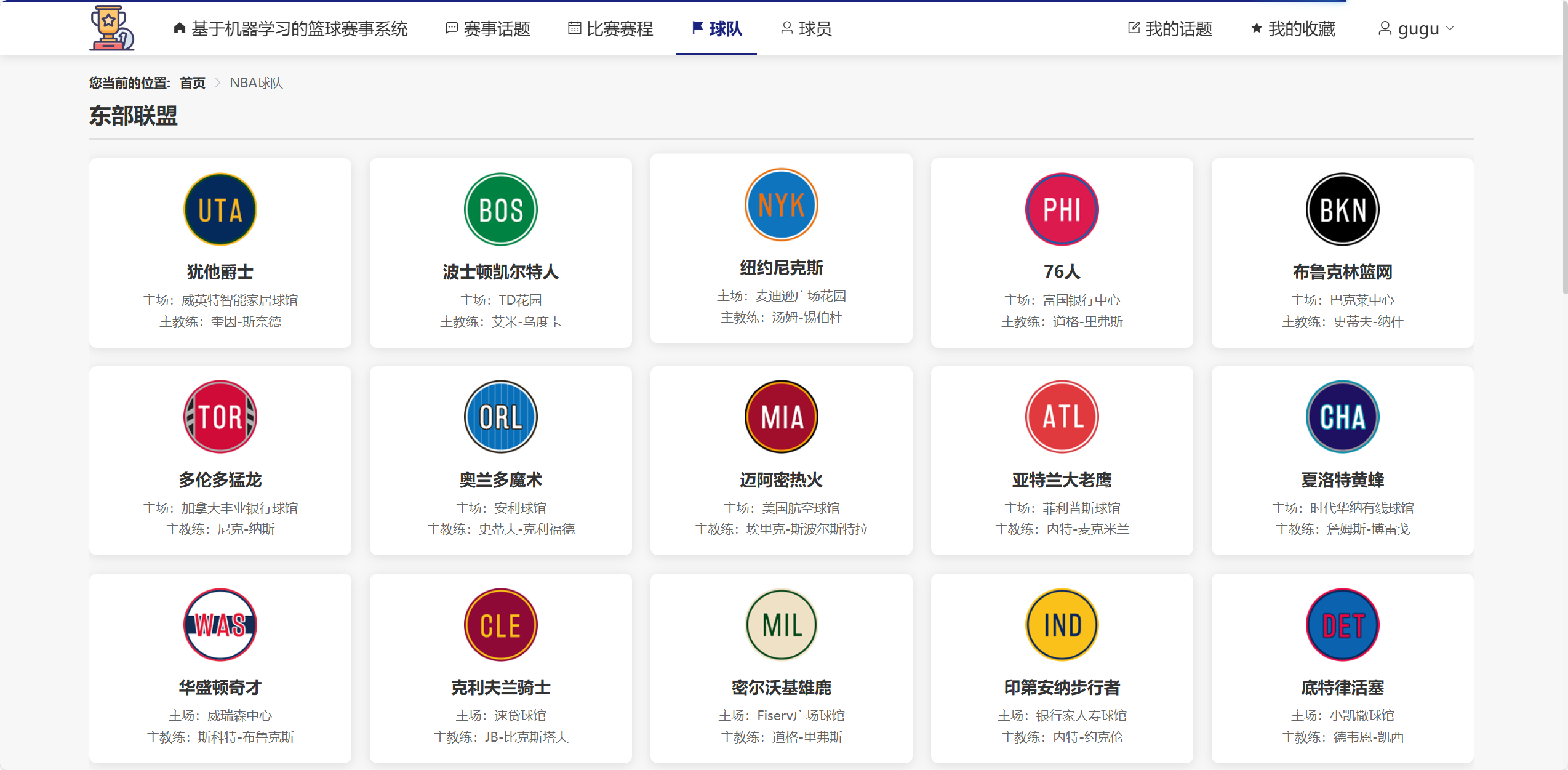
Task: Click the 东部联盟 section heading
Action: click(x=134, y=115)
